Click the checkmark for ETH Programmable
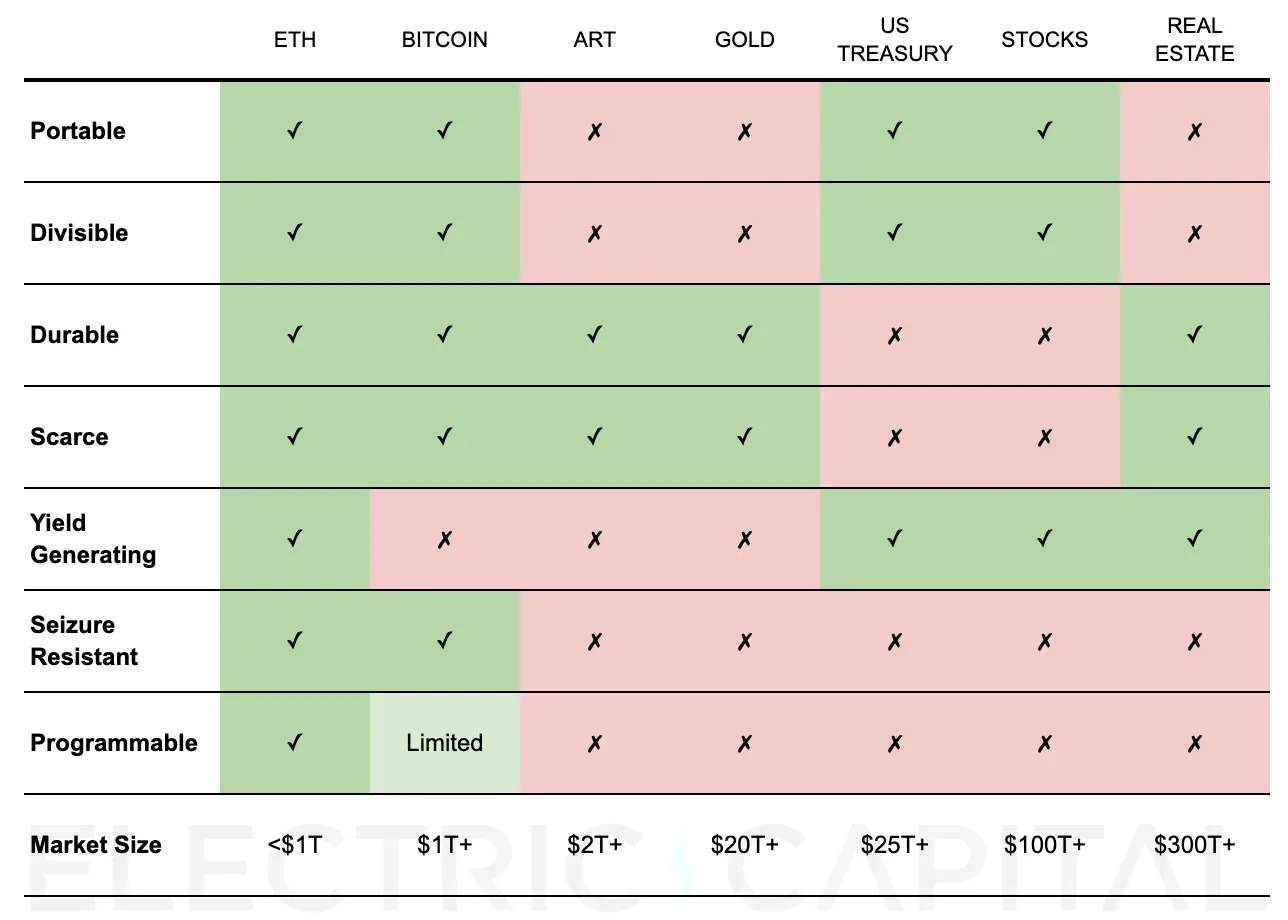Image resolution: width=1288 pixels, height=920 pixels. pyautogui.click(x=294, y=743)
